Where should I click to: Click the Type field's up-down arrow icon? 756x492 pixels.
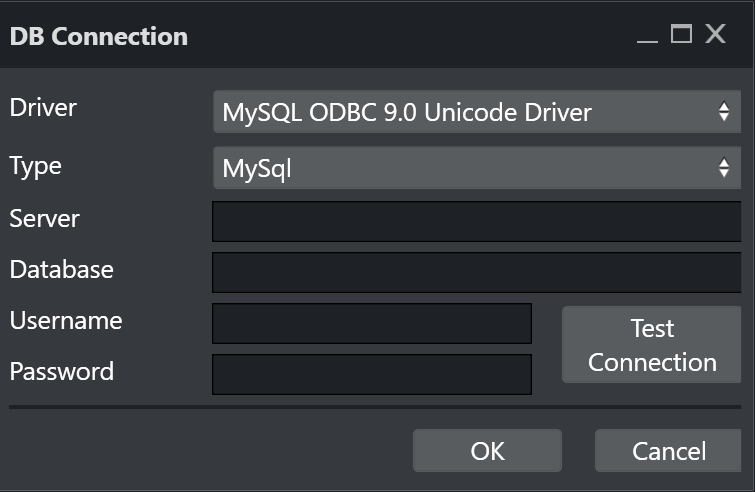(724, 168)
